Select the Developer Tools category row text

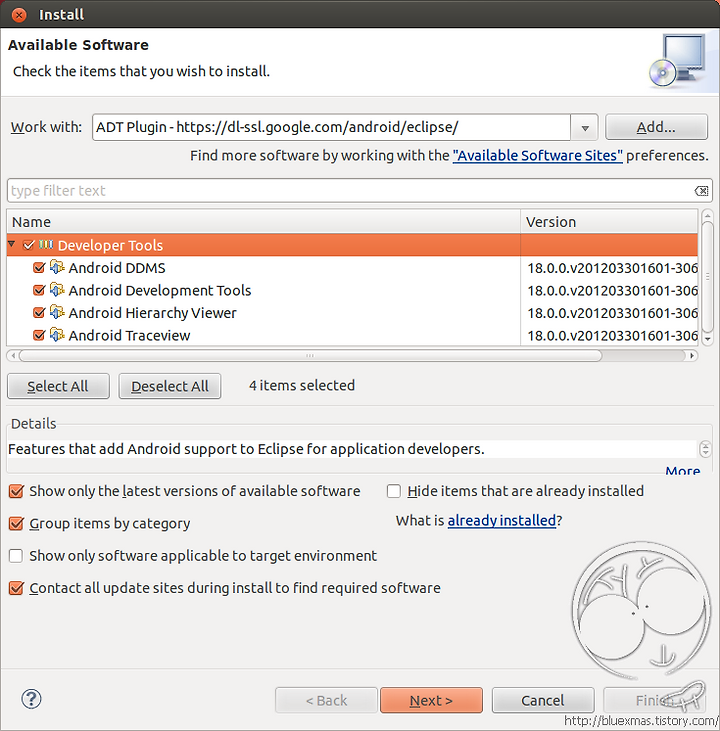pyautogui.click(x=110, y=245)
